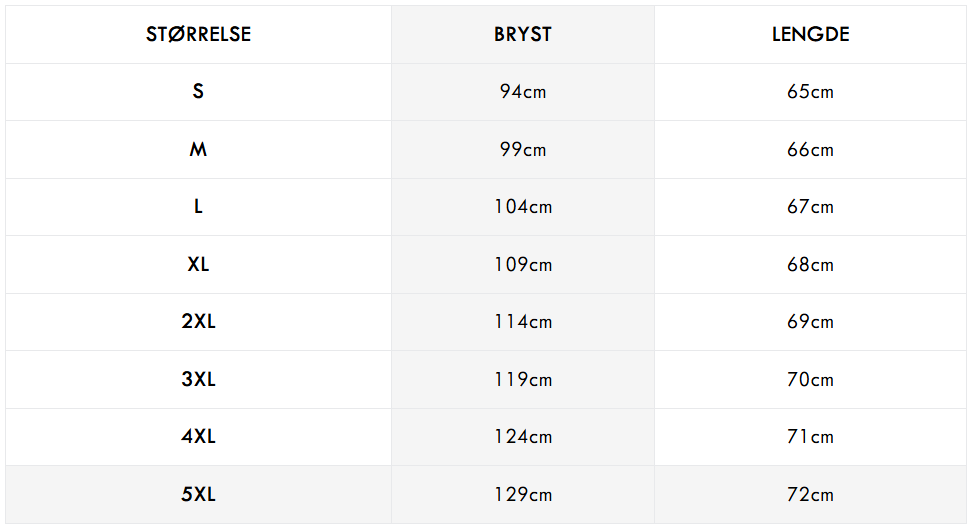Screen dimensions: 970x531
Task: Select the 4XL size row label
Action: [x=198, y=437]
